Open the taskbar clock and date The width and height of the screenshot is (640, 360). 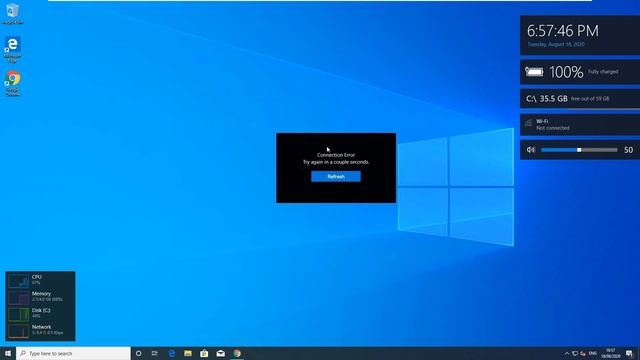[x=611, y=353]
